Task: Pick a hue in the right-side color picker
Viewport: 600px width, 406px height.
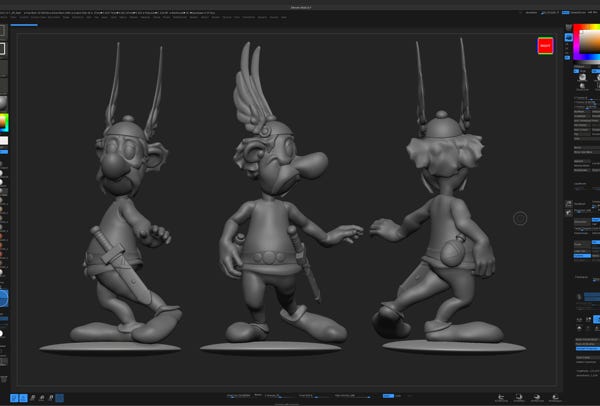Action: point(587,42)
